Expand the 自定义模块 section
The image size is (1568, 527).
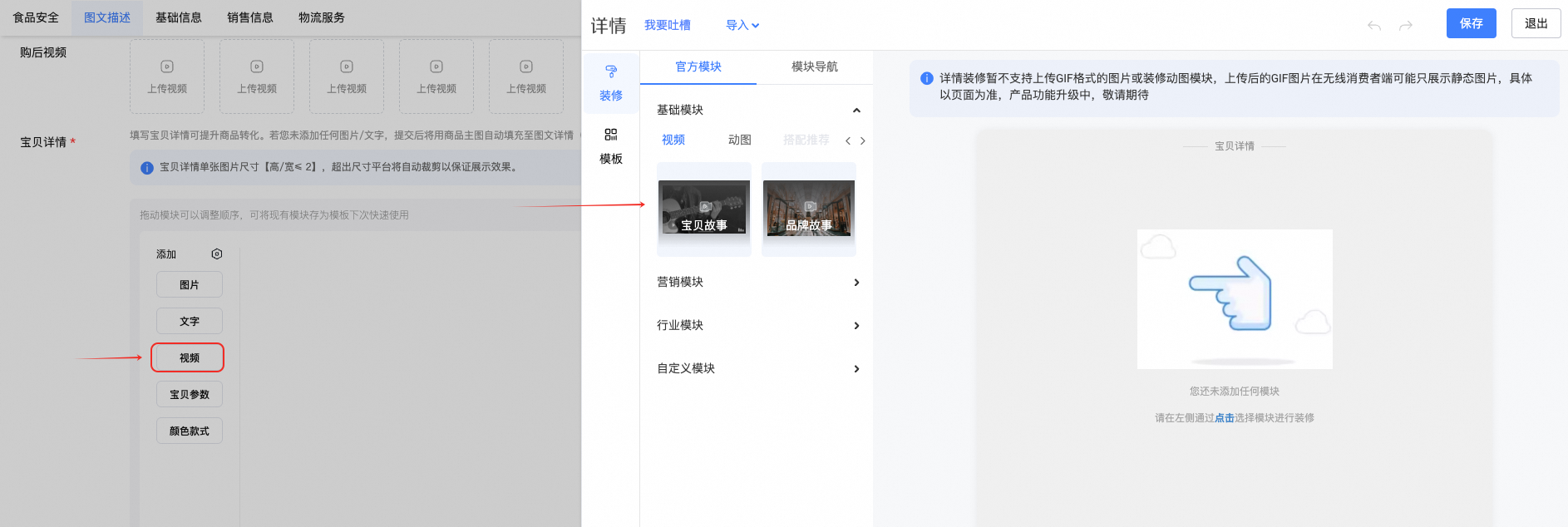pyautogui.click(x=856, y=369)
